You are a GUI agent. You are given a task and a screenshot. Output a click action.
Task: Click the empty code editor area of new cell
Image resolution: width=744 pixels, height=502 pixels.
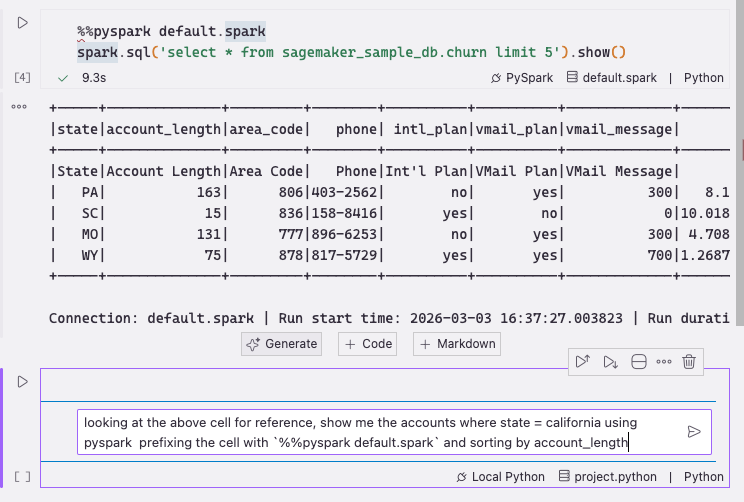[378, 385]
